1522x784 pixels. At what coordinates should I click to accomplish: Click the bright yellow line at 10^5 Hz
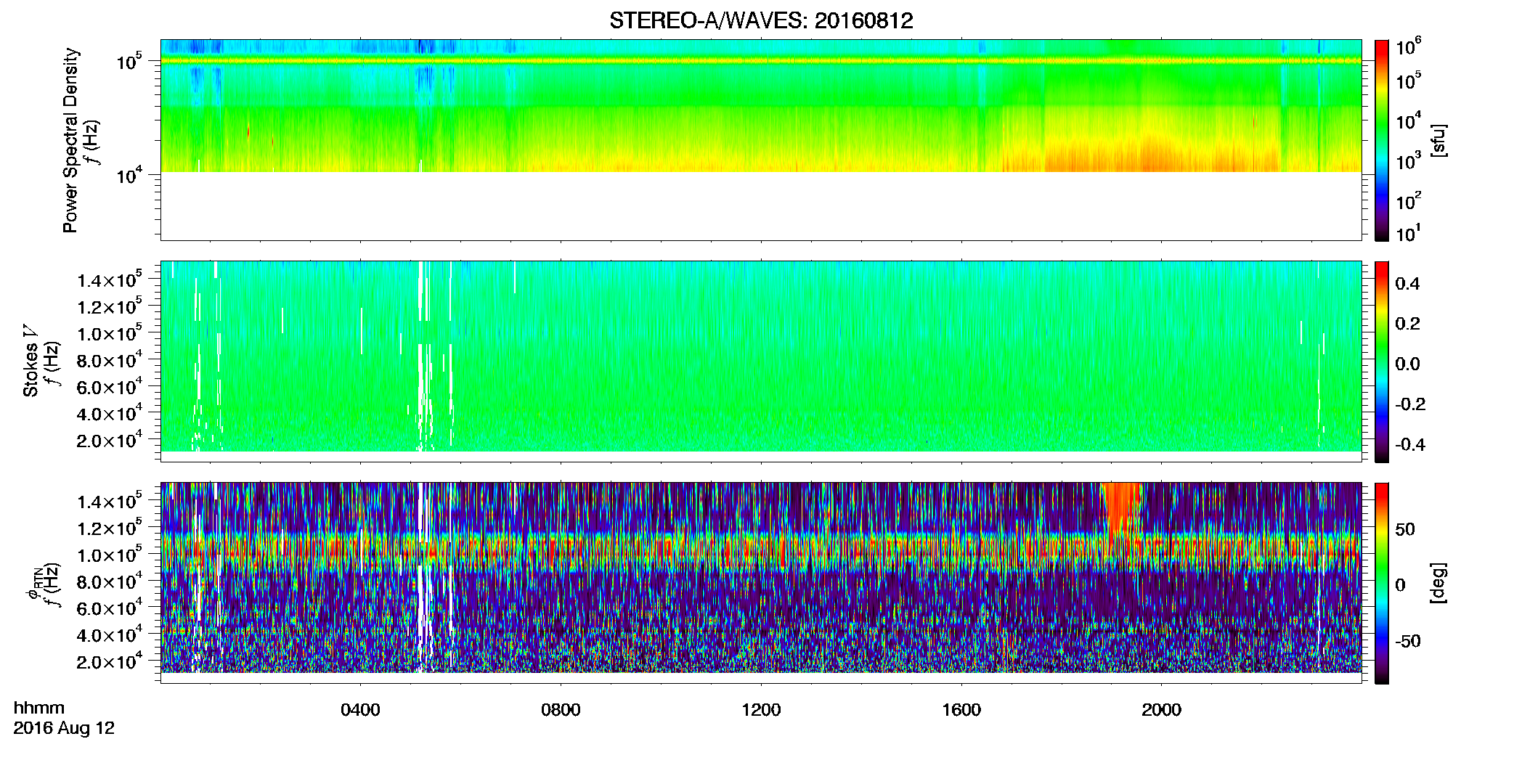tap(761, 61)
